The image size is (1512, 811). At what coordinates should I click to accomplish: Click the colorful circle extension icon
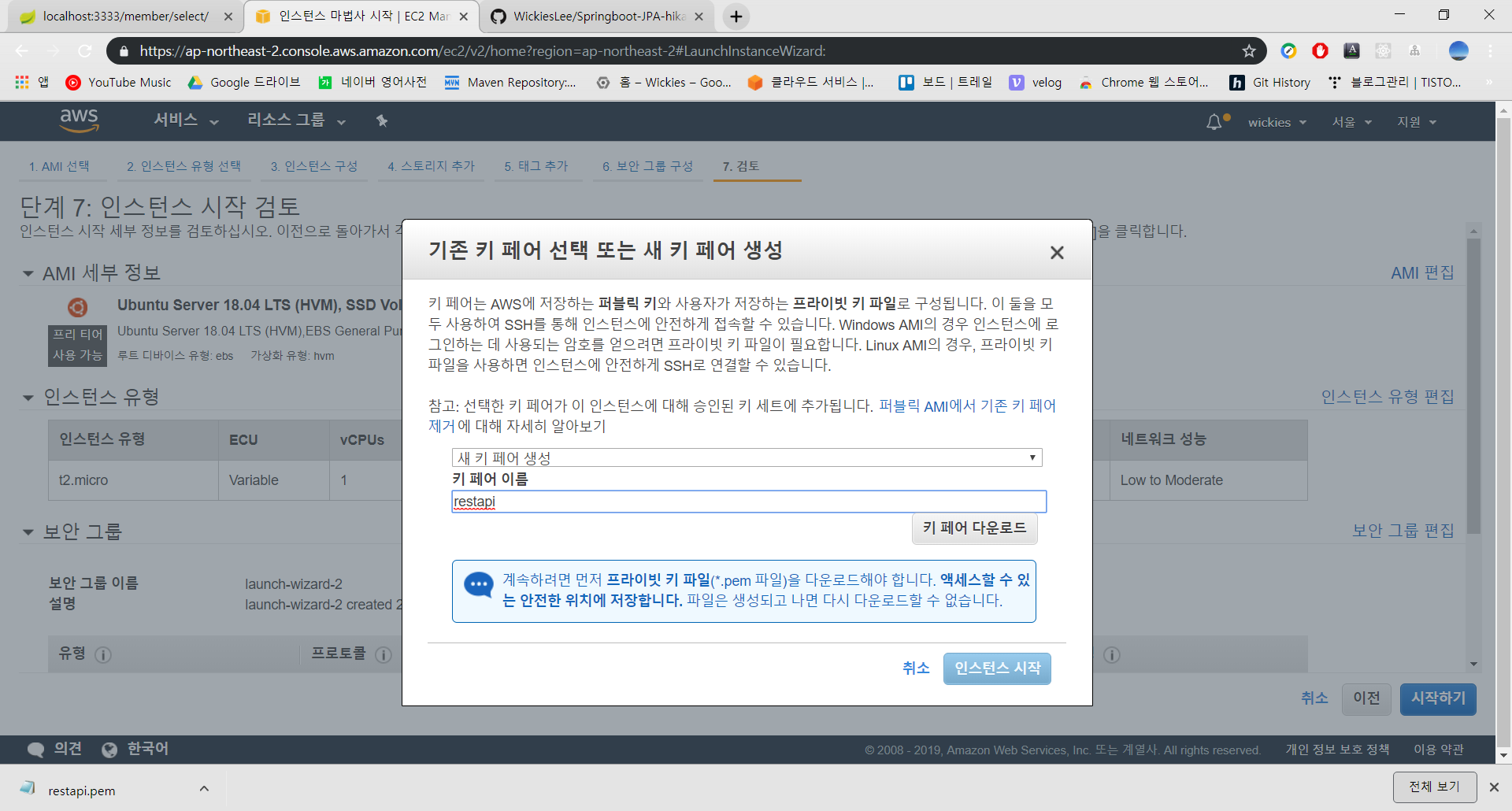tap(1288, 51)
